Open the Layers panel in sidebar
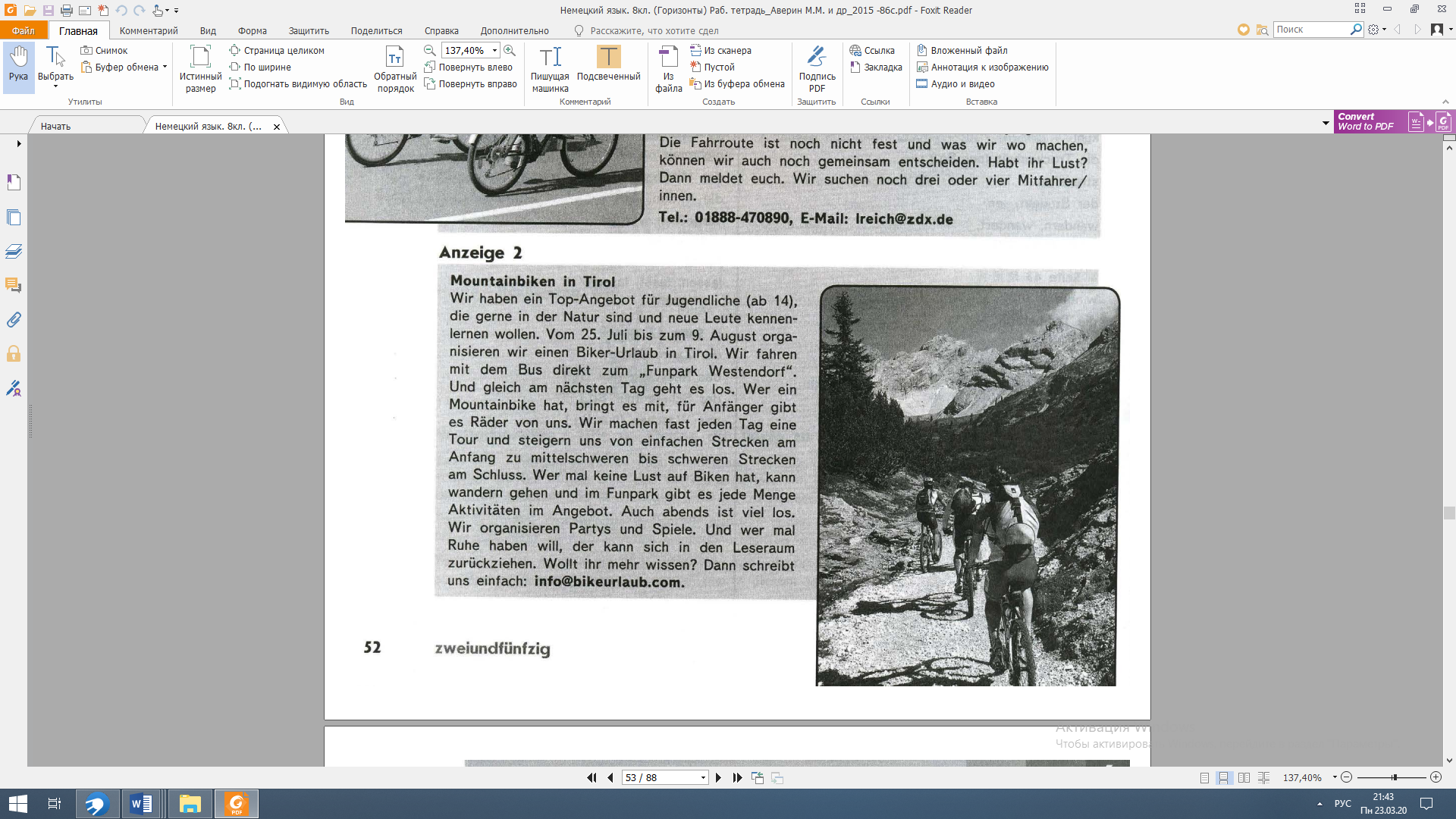Viewport: 1456px width, 819px height. (x=14, y=252)
